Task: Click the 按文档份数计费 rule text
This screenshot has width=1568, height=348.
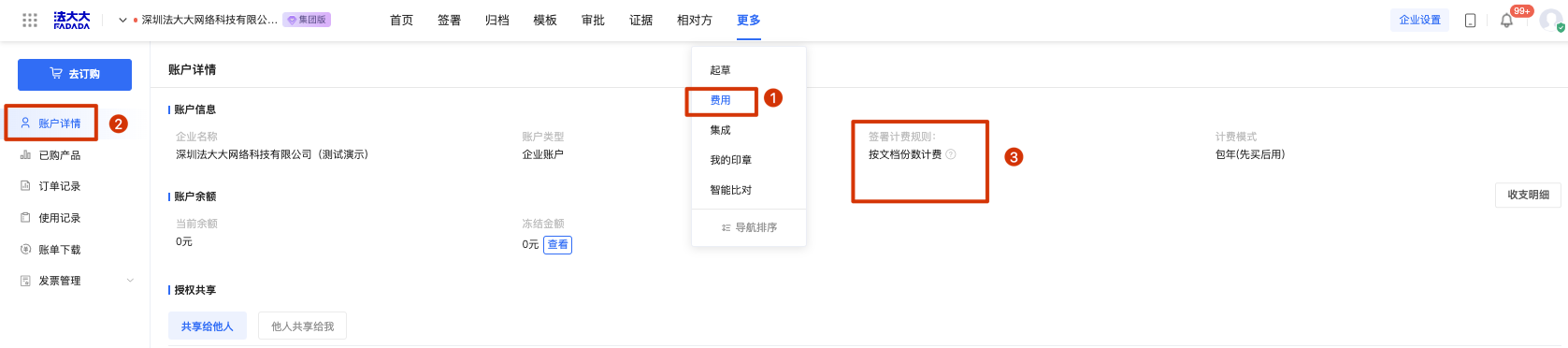Action: tap(905, 154)
